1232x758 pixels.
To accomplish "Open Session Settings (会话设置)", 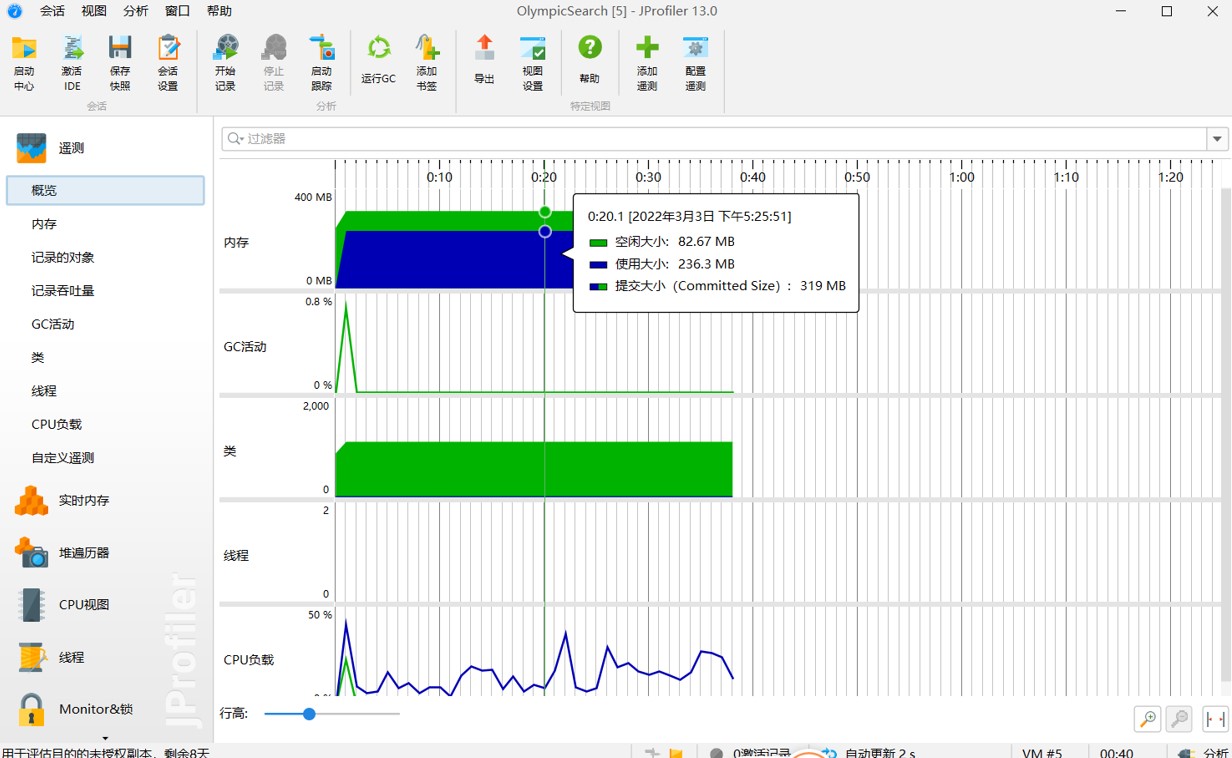I will click(x=168, y=63).
